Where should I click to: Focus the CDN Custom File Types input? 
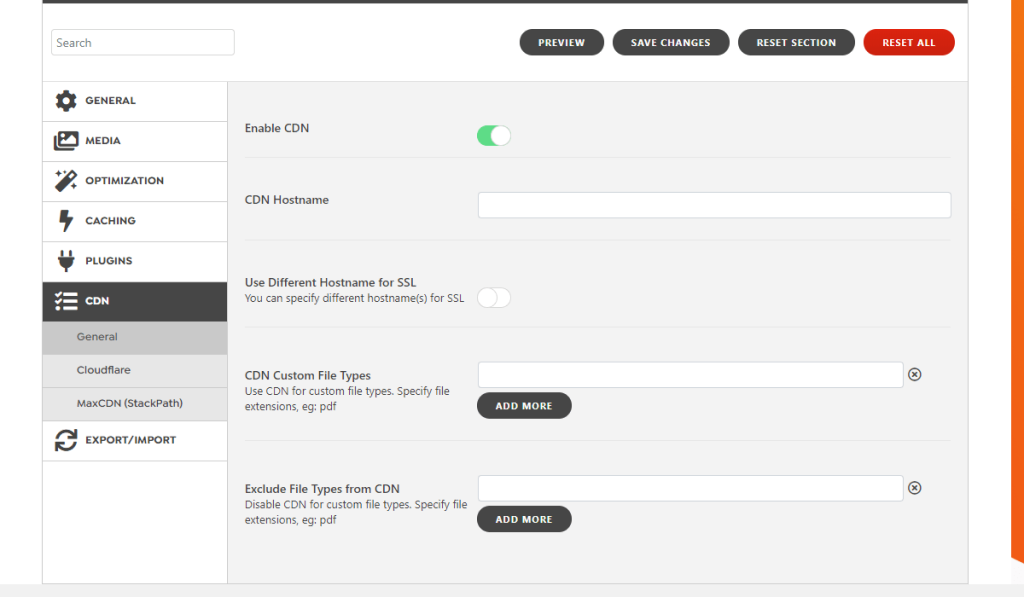[x=690, y=375]
